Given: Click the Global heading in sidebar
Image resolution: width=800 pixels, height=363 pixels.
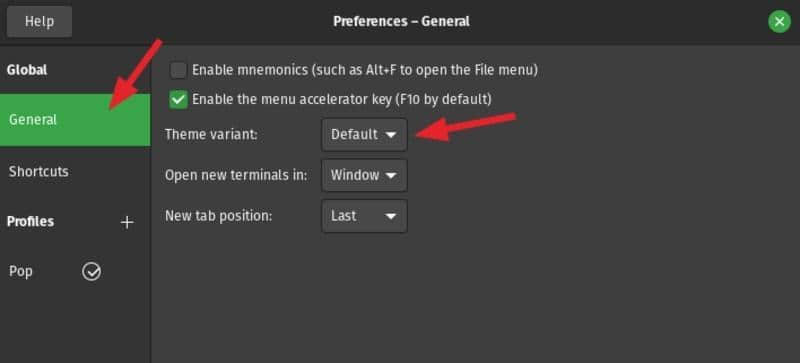Looking at the screenshot, I should click(x=27, y=70).
